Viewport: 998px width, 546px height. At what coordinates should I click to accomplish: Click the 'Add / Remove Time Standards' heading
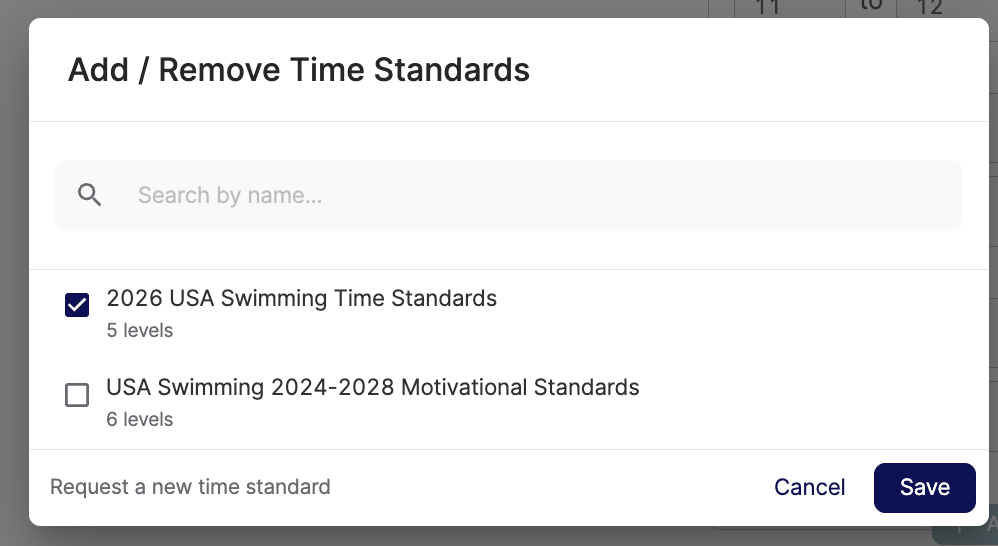point(299,70)
